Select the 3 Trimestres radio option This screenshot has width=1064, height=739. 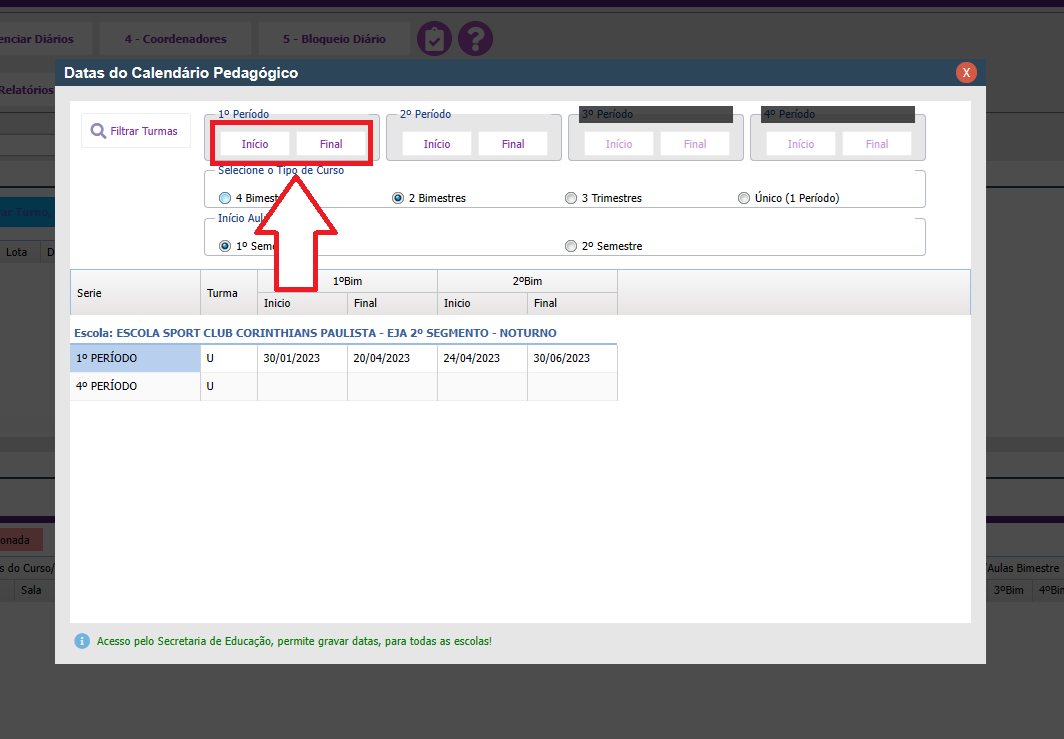coord(571,198)
